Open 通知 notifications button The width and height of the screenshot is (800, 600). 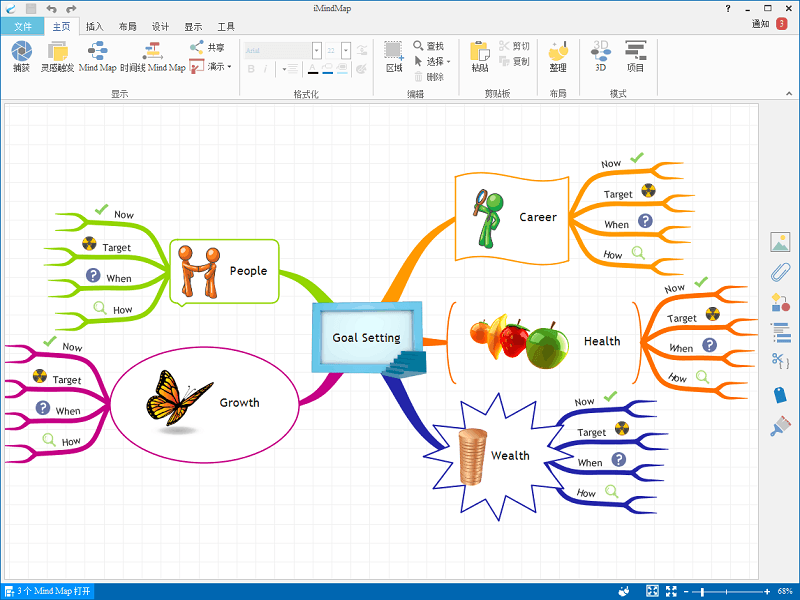[x=769, y=23]
